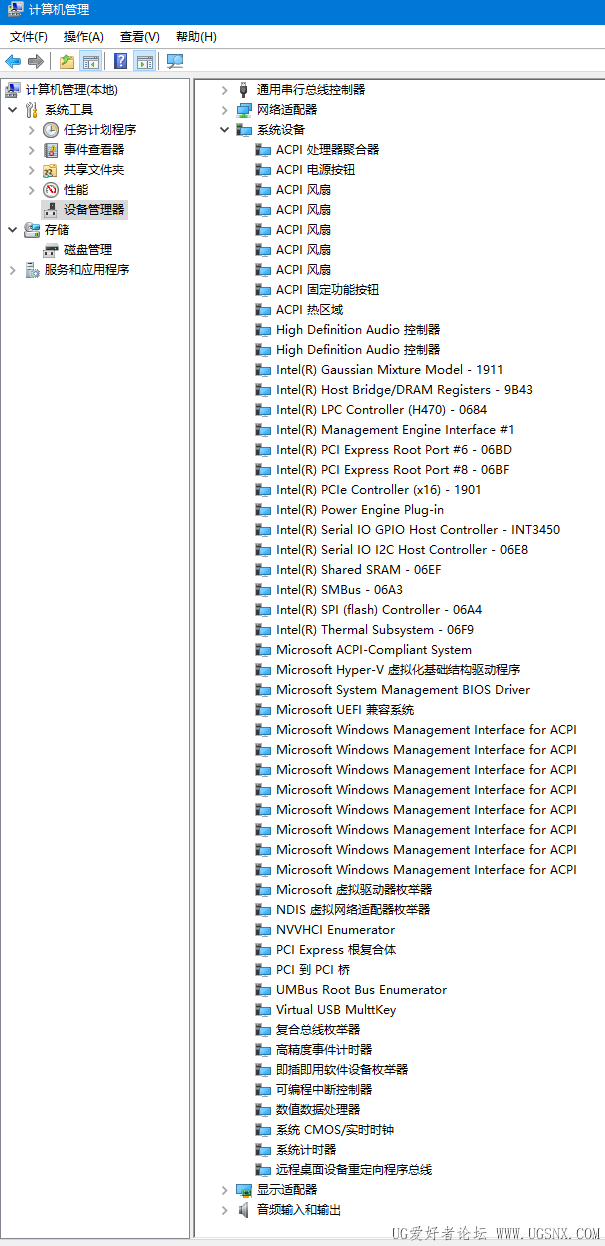Click the icon beside ACPI 电源按钮
Image resolution: width=605 pixels, height=1246 pixels.
[x=263, y=170]
